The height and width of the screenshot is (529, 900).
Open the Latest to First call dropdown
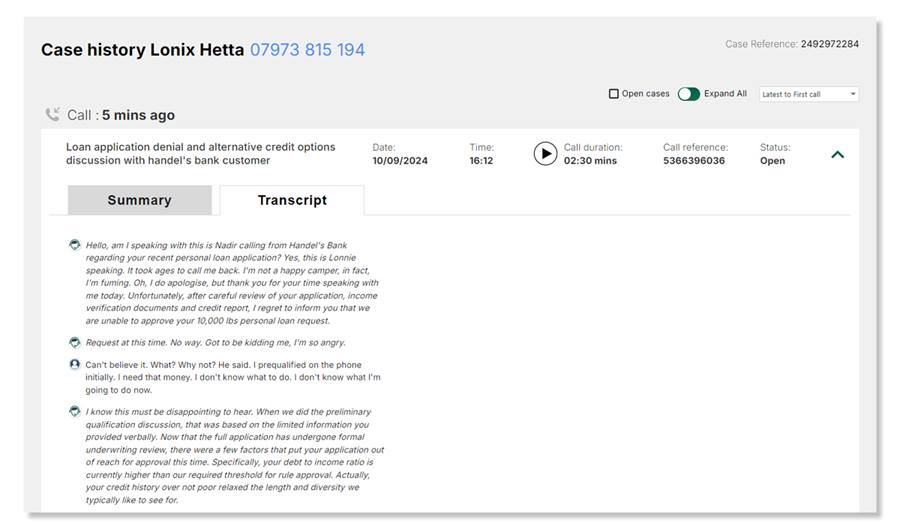[x=808, y=94]
